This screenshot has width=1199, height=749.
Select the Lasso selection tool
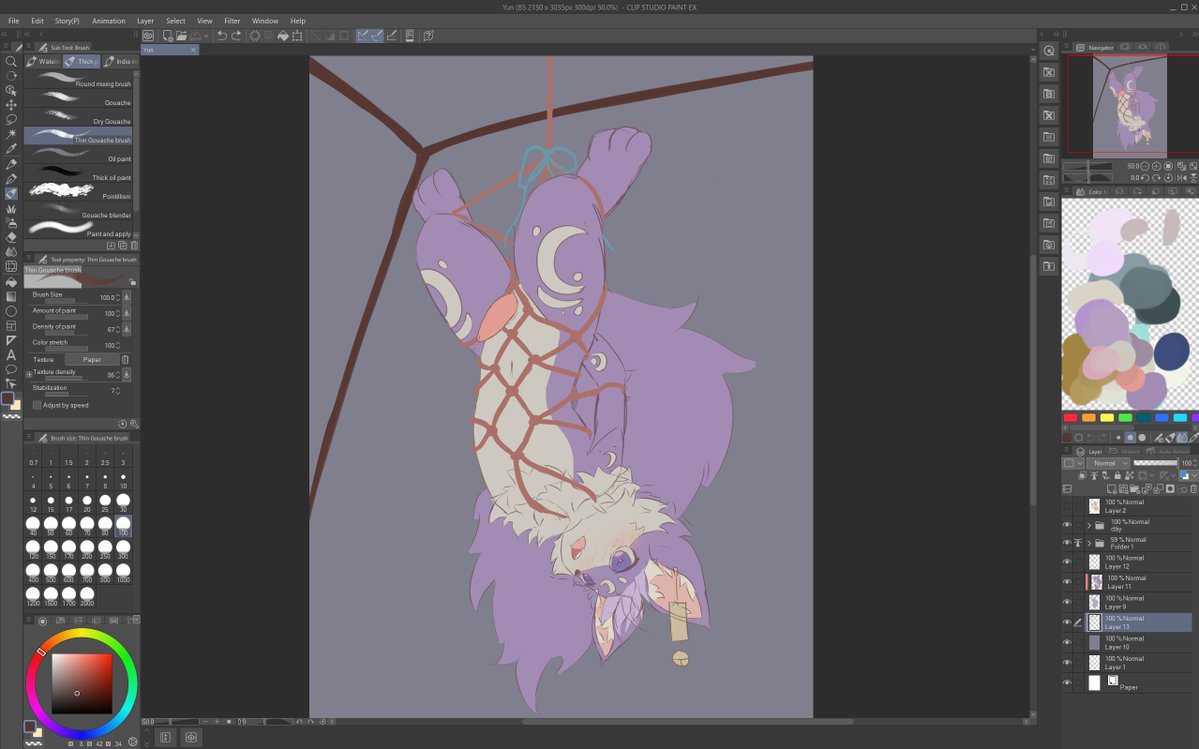point(11,119)
